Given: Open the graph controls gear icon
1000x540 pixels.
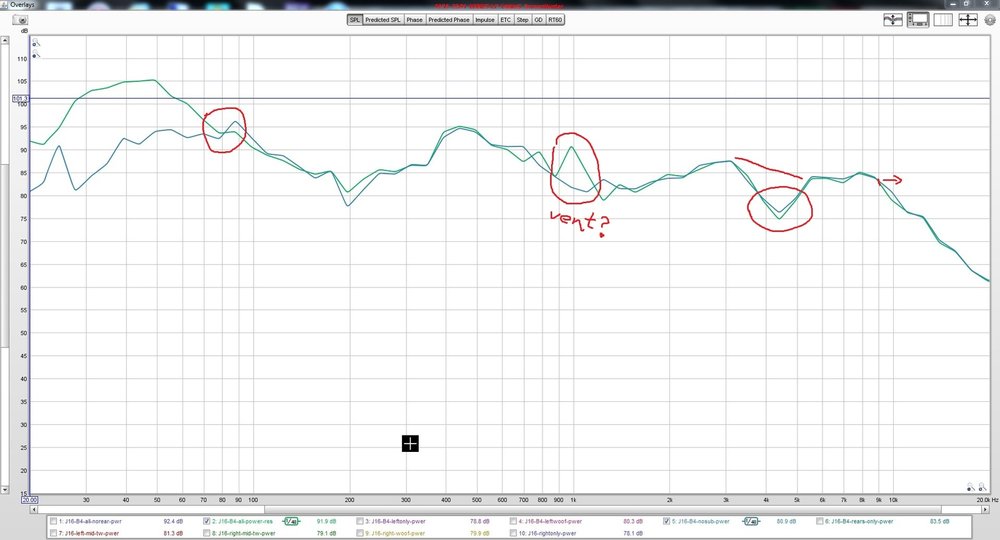Looking at the screenshot, I should pyautogui.click(x=990, y=20).
